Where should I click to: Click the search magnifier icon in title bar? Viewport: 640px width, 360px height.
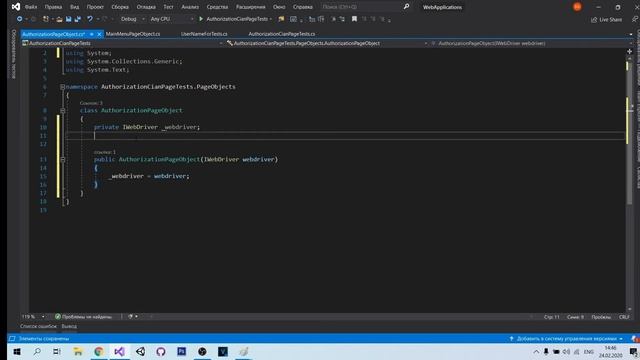(x=406, y=7)
